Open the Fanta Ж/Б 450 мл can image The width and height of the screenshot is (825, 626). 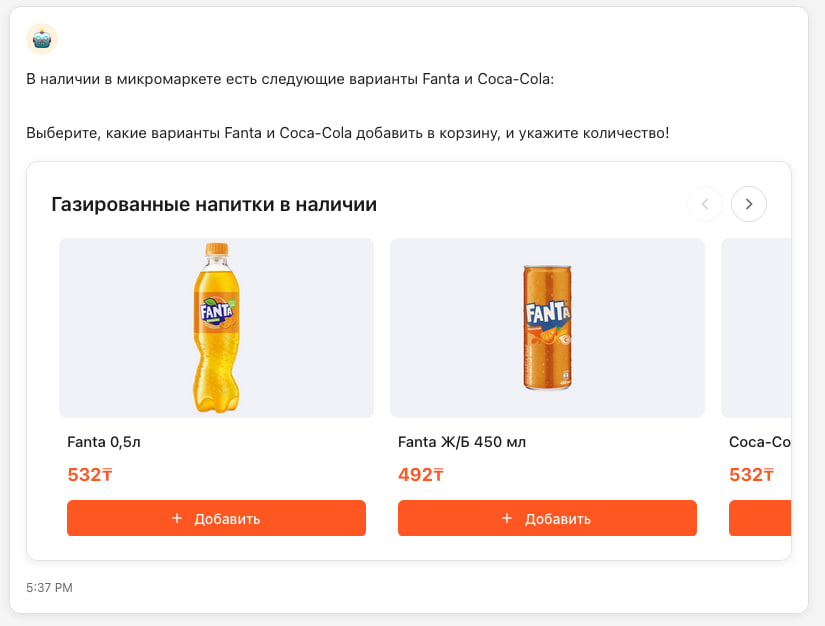(547, 328)
